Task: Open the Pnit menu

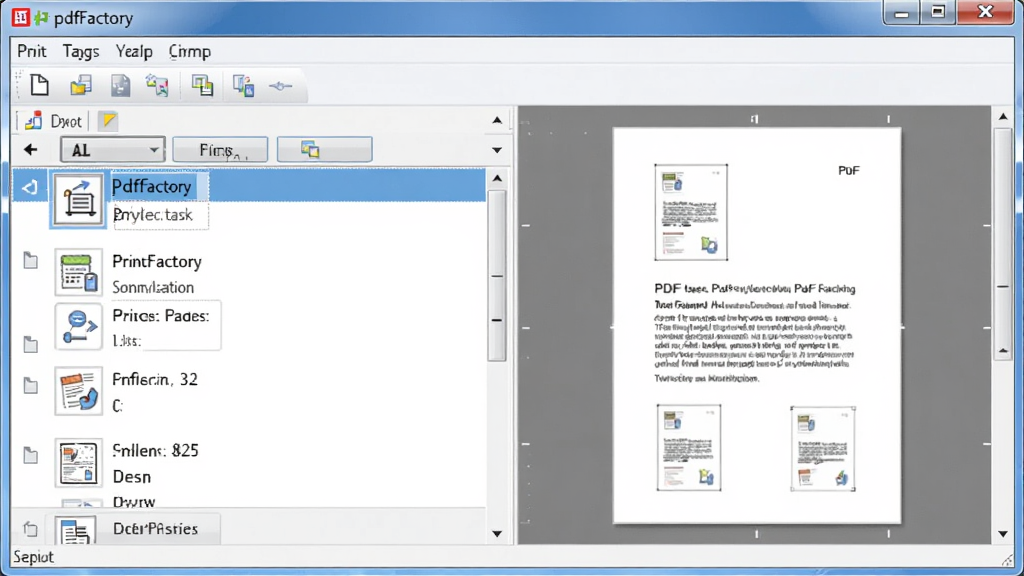Action: coord(31,51)
